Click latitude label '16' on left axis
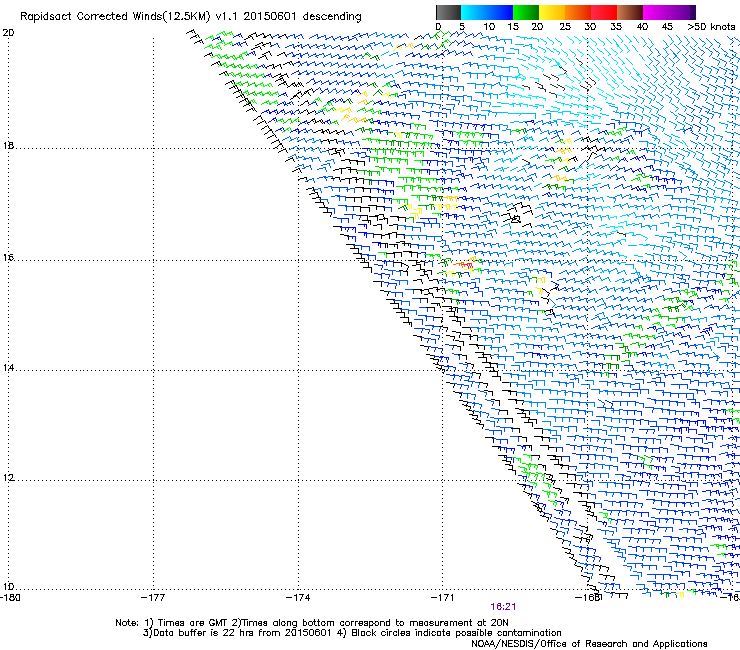The height and width of the screenshot is (650, 740). click(8, 258)
